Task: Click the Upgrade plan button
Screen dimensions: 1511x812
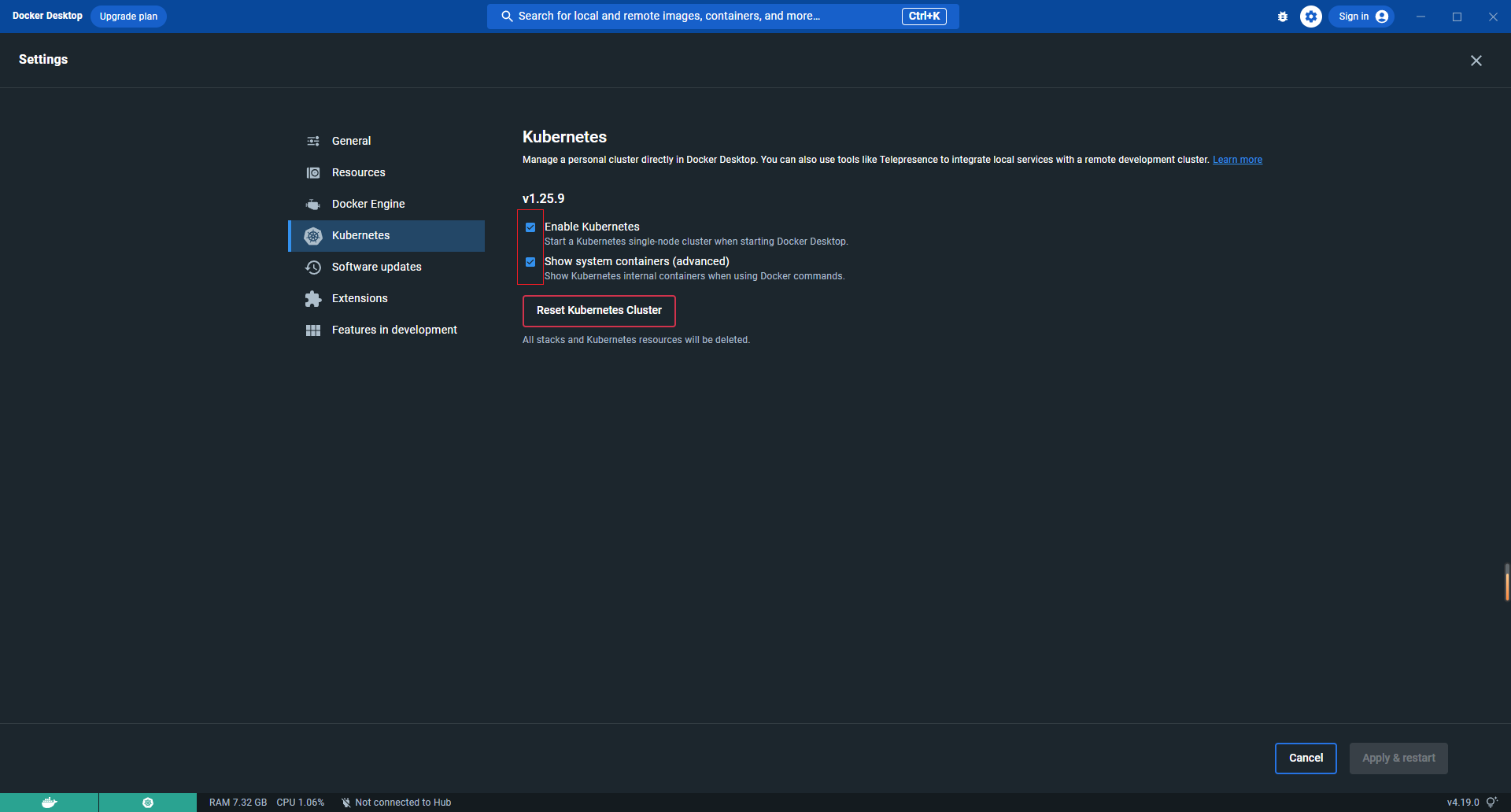Action: click(x=128, y=17)
